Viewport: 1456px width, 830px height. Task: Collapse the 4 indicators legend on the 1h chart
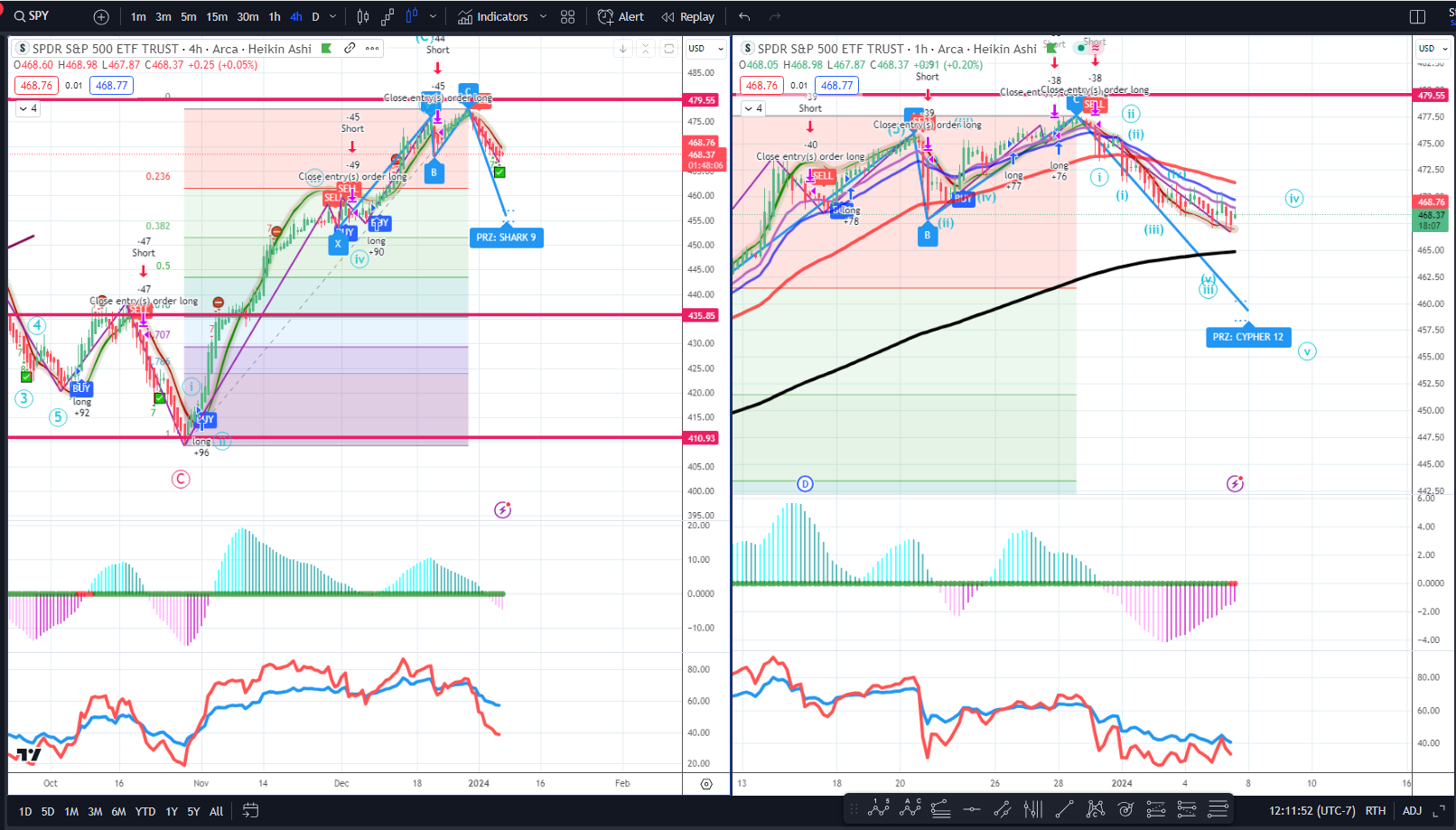(x=753, y=108)
